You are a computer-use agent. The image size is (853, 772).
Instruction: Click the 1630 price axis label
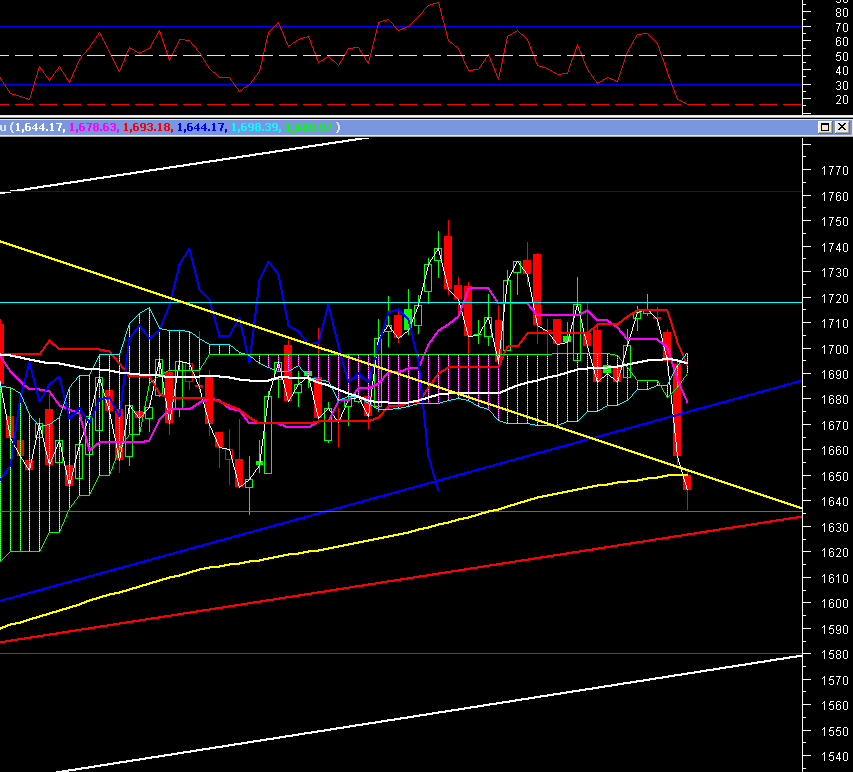tap(835, 528)
